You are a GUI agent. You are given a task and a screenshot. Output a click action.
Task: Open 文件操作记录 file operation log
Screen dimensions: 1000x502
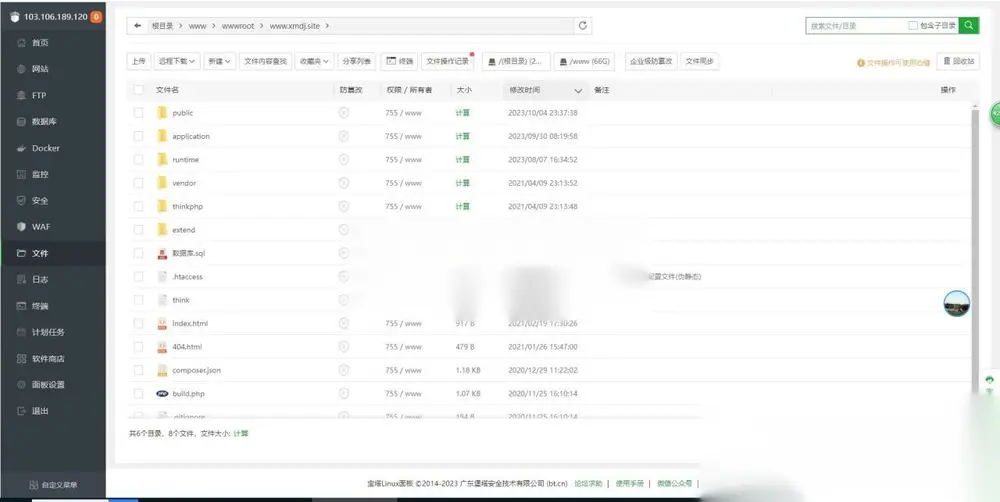coord(447,61)
